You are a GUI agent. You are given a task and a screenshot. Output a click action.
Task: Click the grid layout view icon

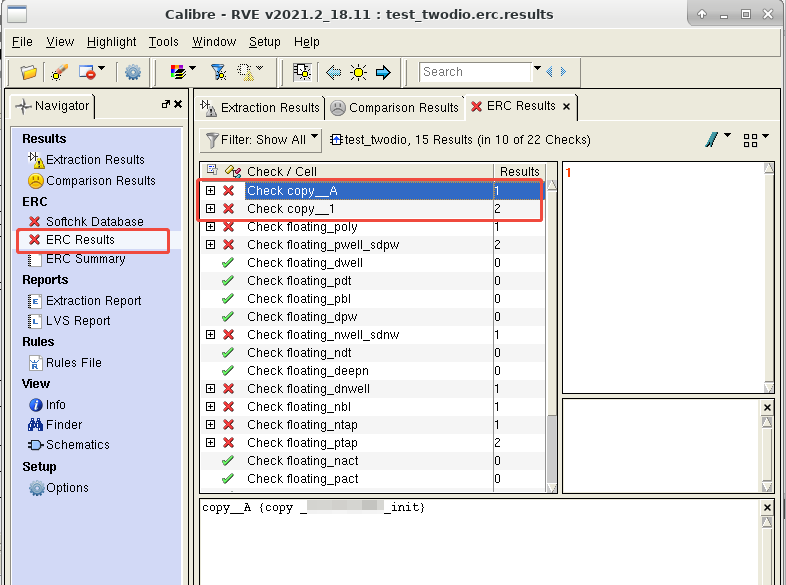750,140
